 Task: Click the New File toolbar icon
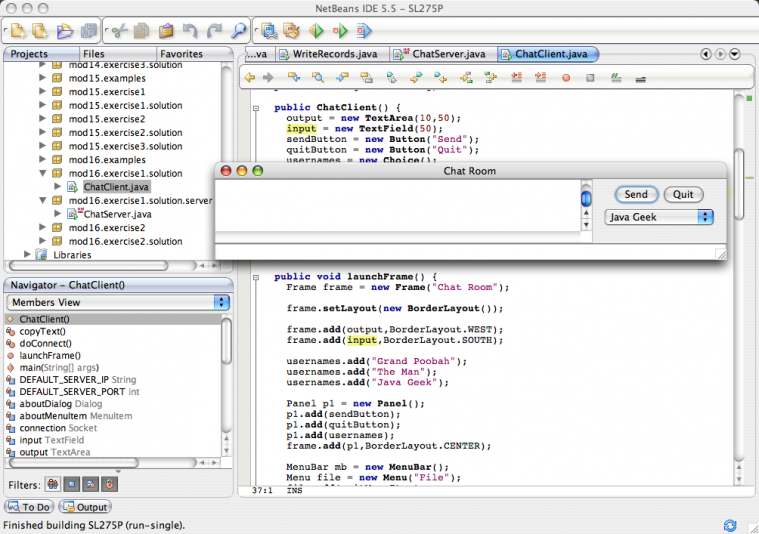pos(18,31)
